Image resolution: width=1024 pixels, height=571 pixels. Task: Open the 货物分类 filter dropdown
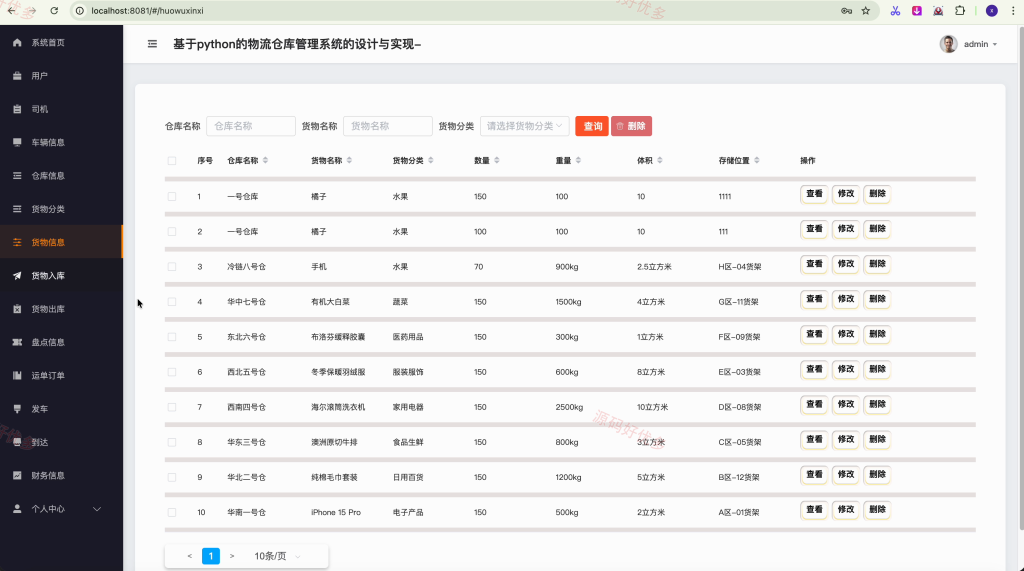click(x=524, y=126)
